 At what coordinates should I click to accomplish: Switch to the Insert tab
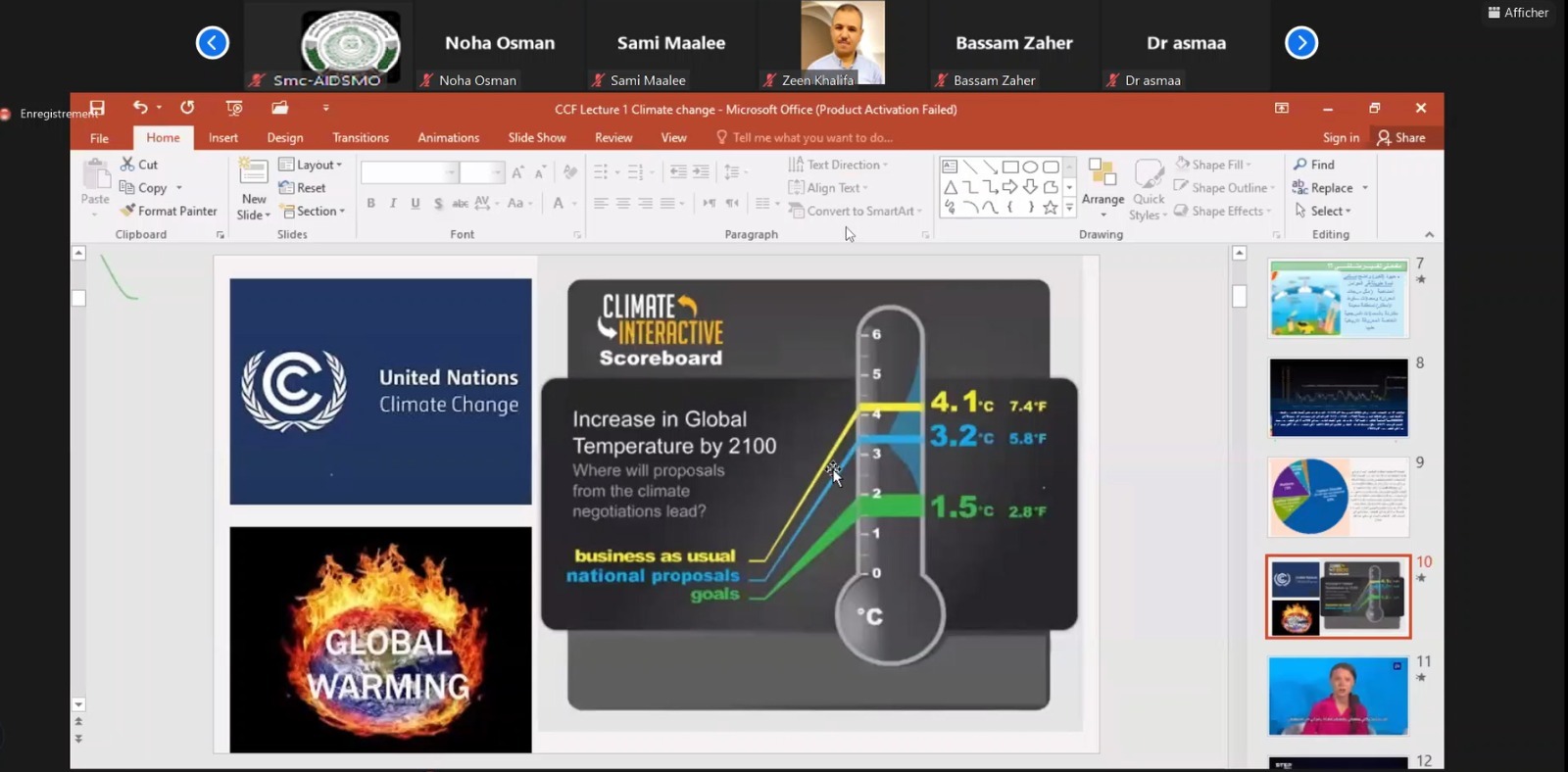[223, 138]
